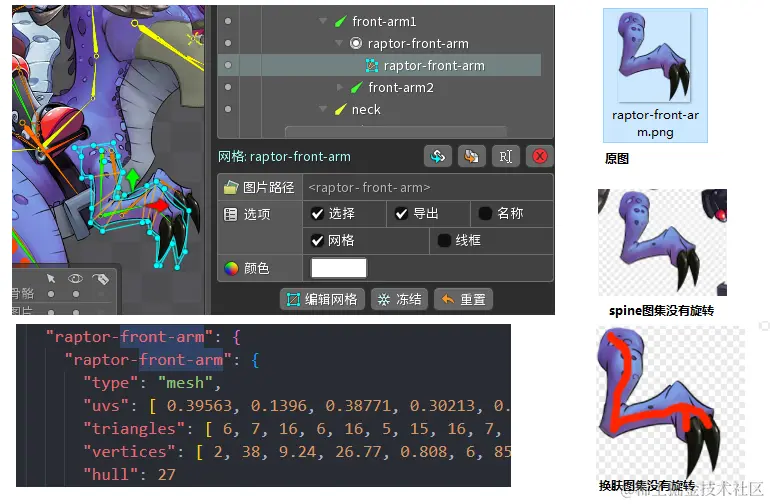Select the raptor-front-arm.png file thumbnail

point(655,75)
